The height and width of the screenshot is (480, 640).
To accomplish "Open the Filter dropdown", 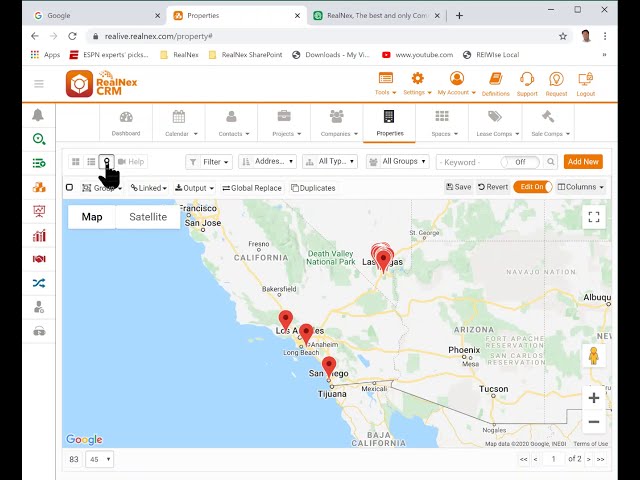I will [209, 162].
